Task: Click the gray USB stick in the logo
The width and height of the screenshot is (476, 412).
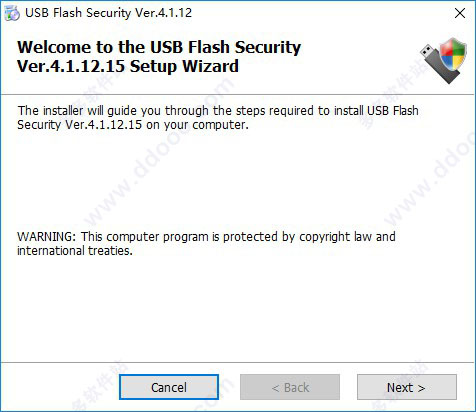Action: (x=439, y=65)
